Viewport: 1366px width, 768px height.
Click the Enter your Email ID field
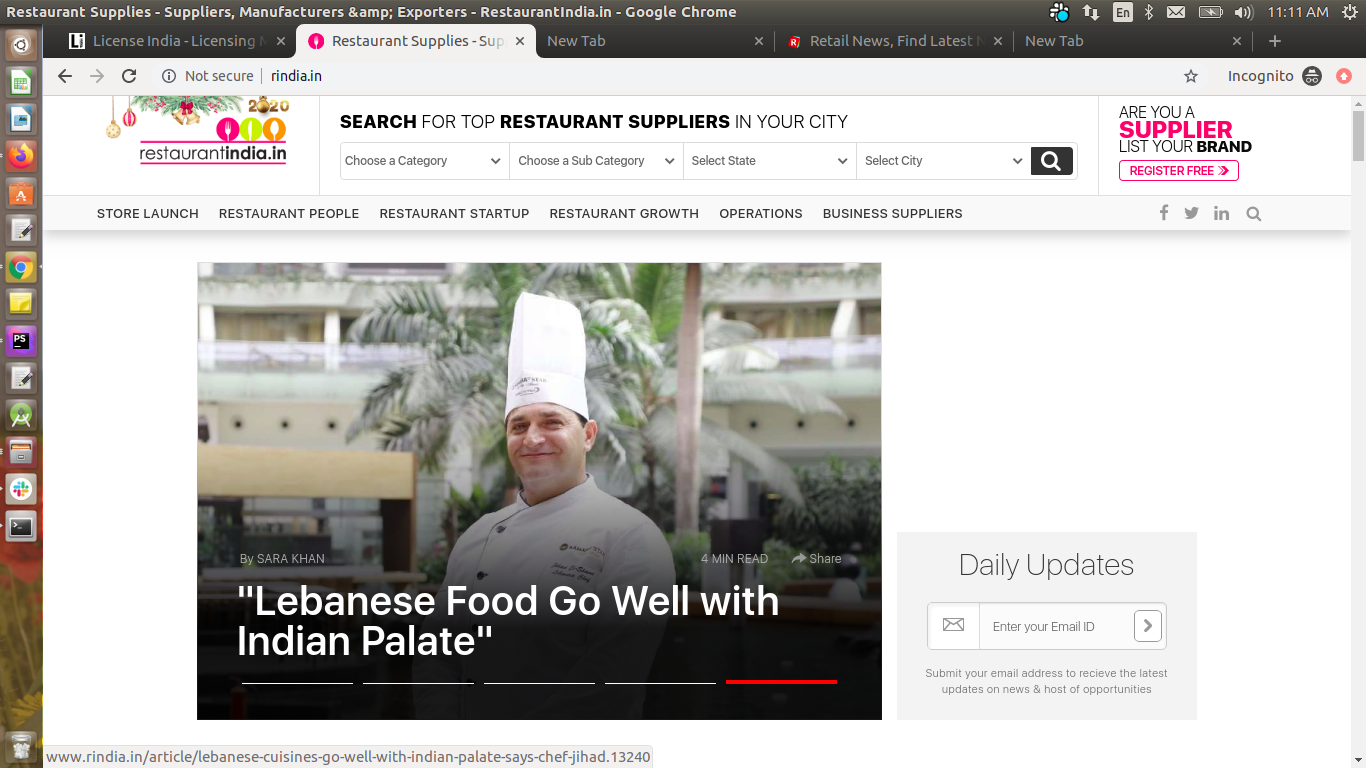[x=1055, y=626]
